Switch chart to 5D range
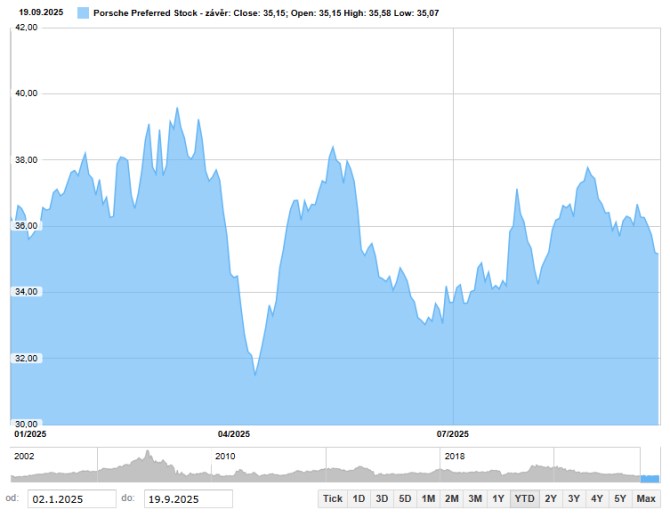This screenshot has width=670, height=526. [405, 499]
